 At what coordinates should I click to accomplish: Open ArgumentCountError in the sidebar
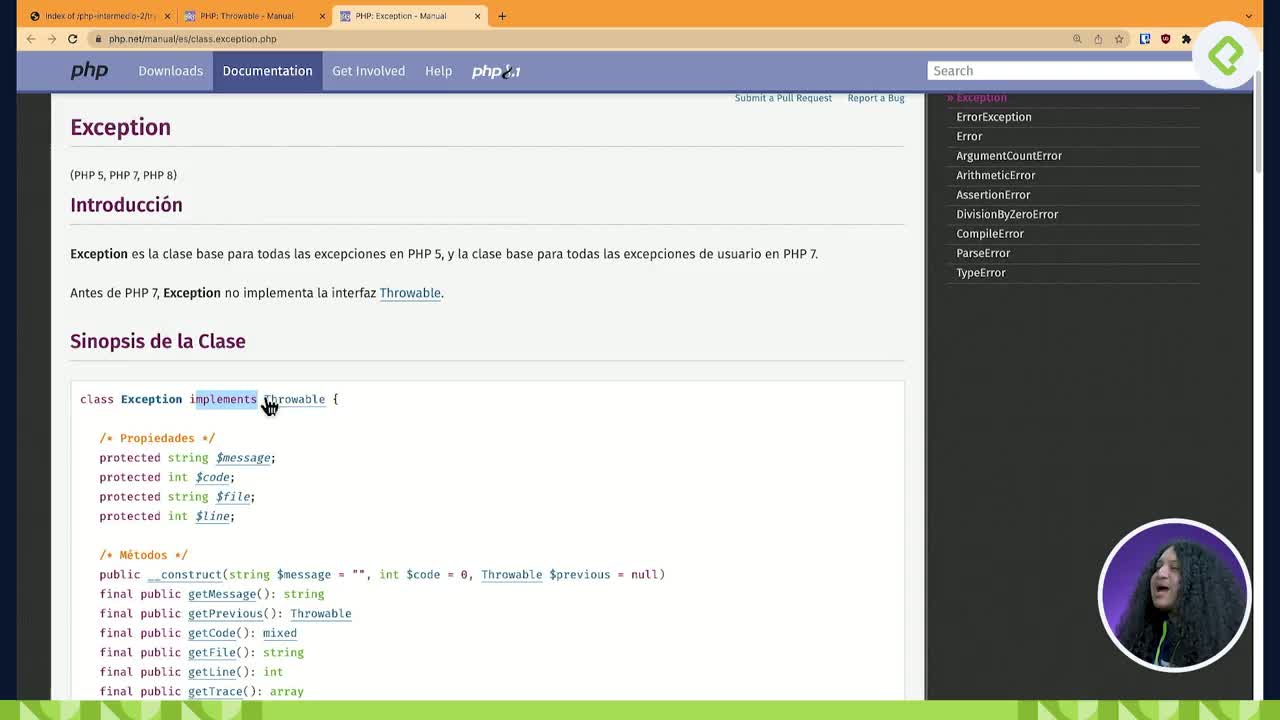[1009, 156]
